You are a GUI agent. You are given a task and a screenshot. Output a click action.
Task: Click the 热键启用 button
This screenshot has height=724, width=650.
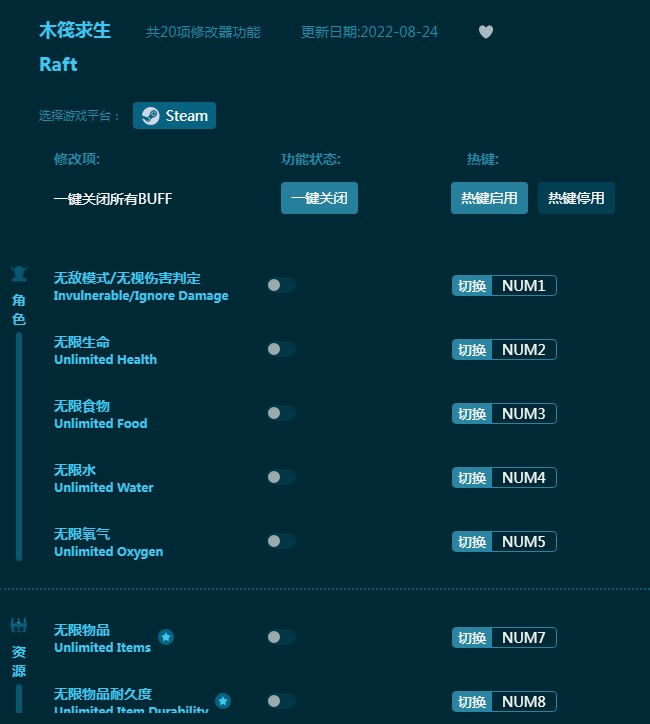[x=489, y=198]
